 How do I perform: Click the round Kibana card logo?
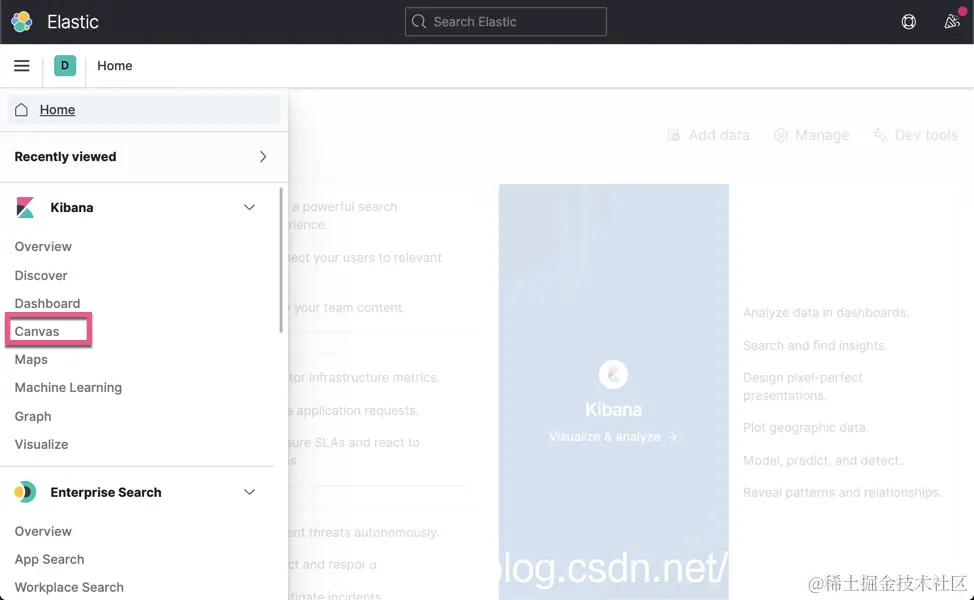pos(613,375)
